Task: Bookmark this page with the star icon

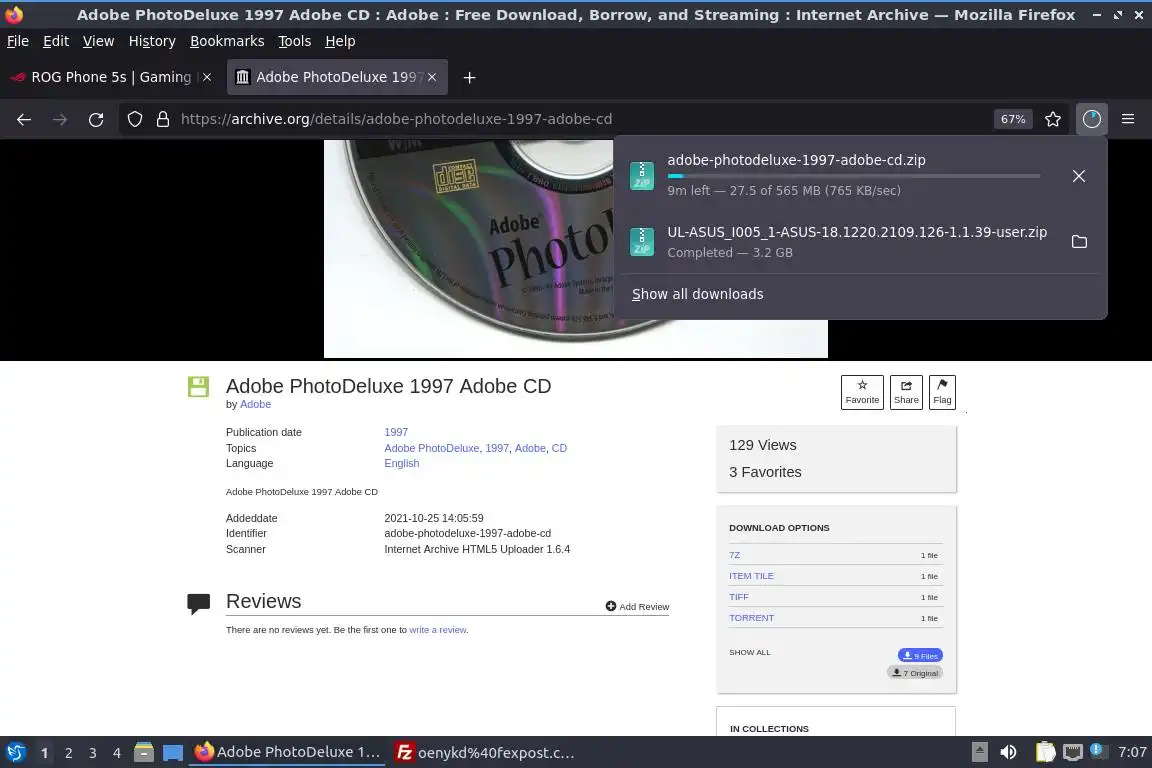Action: point(1053,119)
